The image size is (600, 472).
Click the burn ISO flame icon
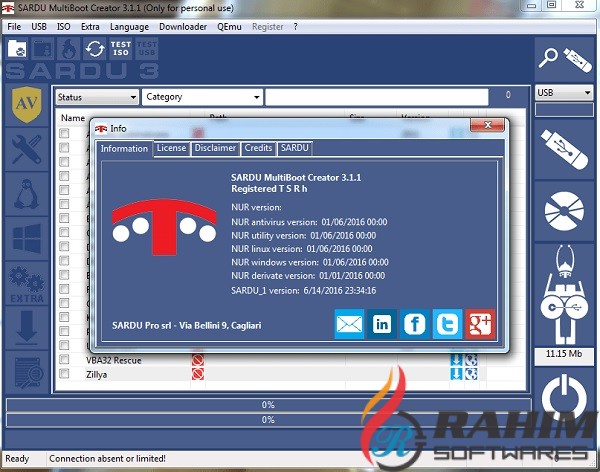69,49
